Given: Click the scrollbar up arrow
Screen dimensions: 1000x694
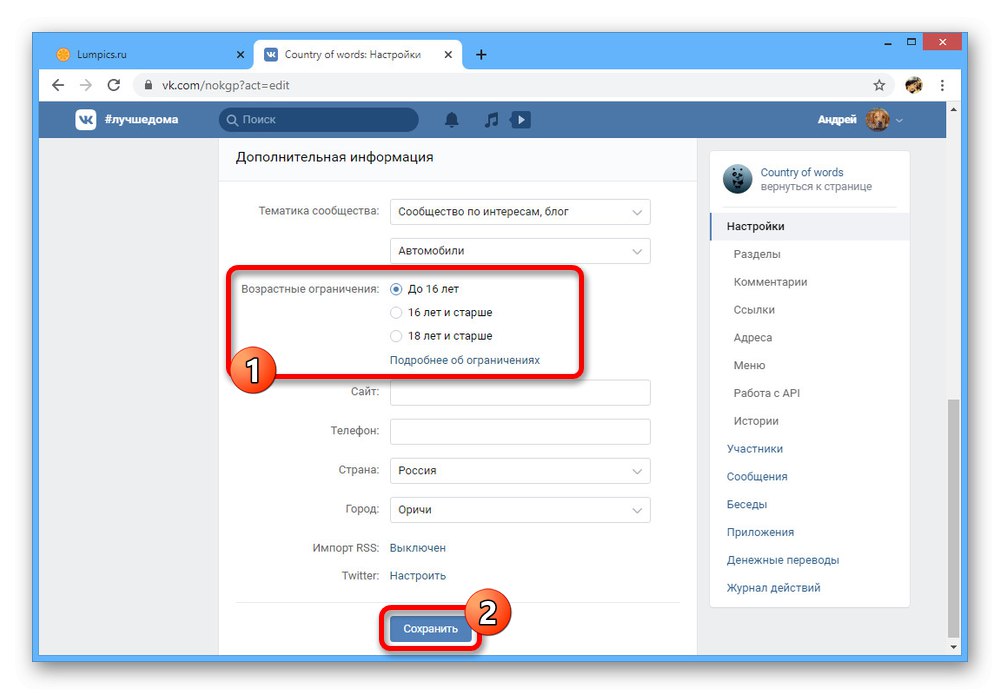Looking at the screenshot, I should pos(953,110).
